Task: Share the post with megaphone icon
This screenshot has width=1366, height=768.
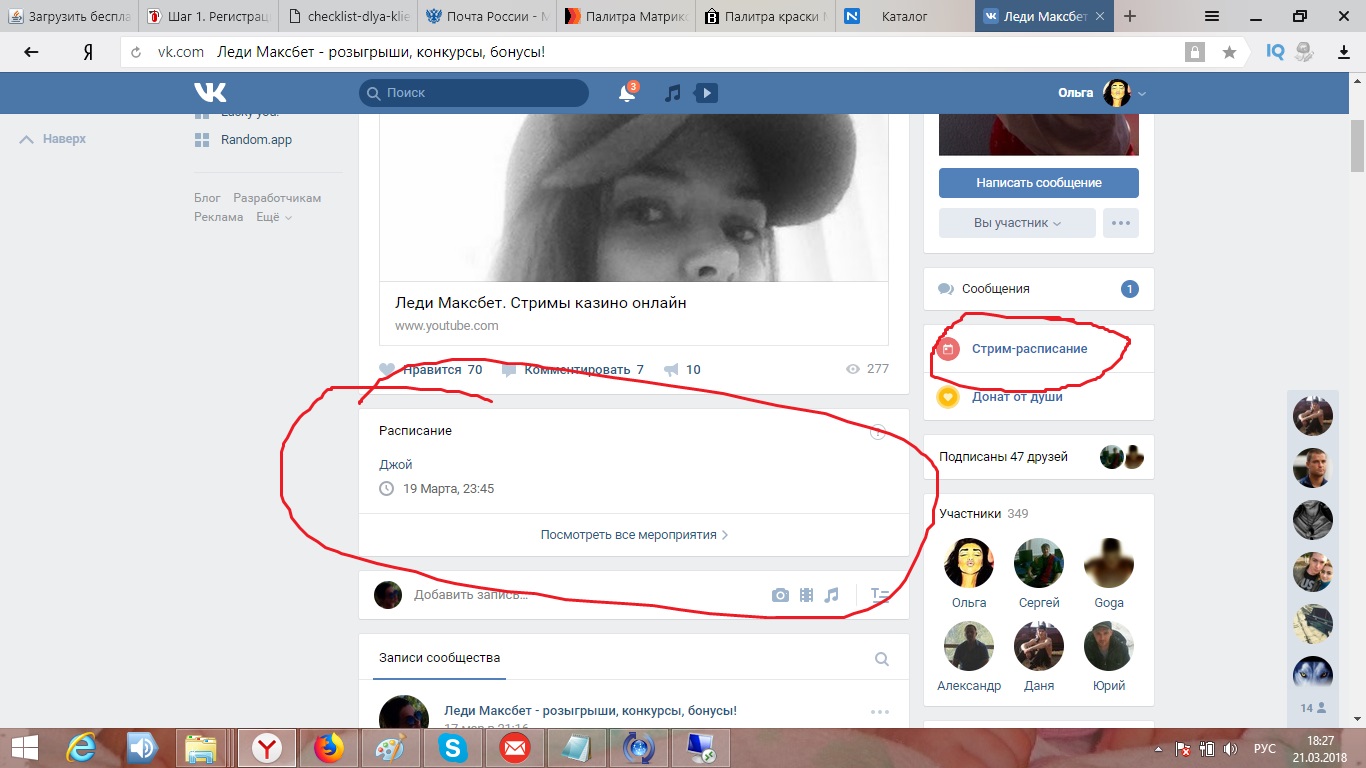Action: pyautogui.click(x=670, y=370)
